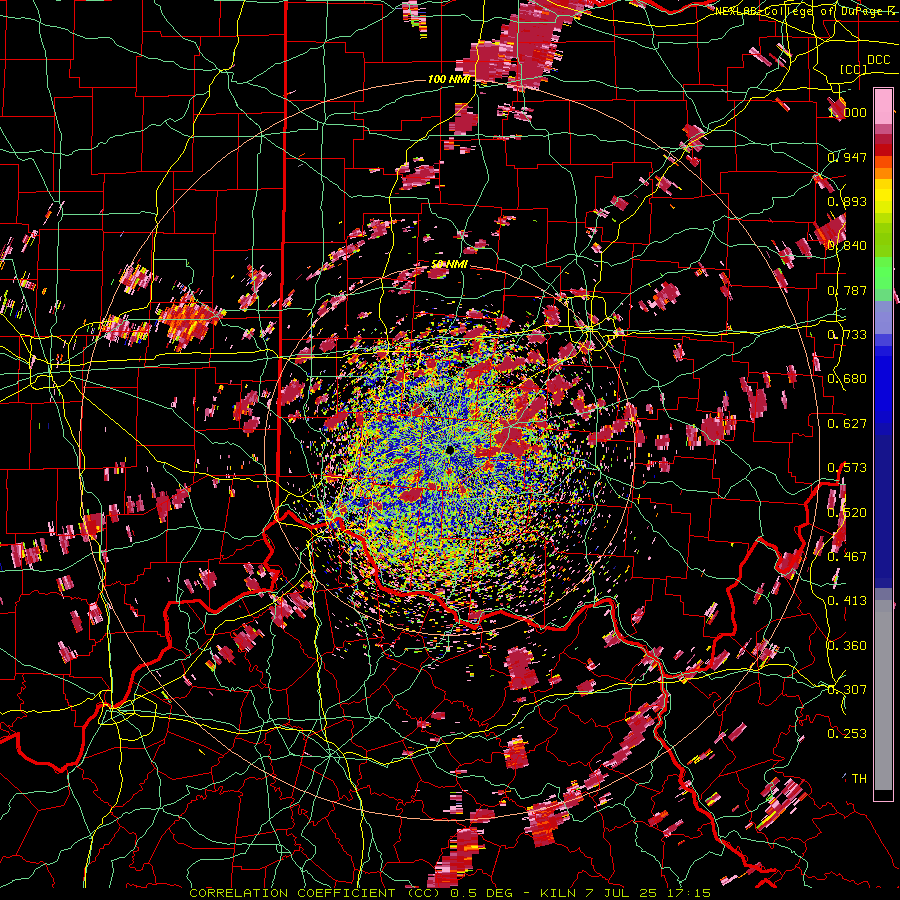Pick the light pink swatch atop color bar

tap(883, 106)
